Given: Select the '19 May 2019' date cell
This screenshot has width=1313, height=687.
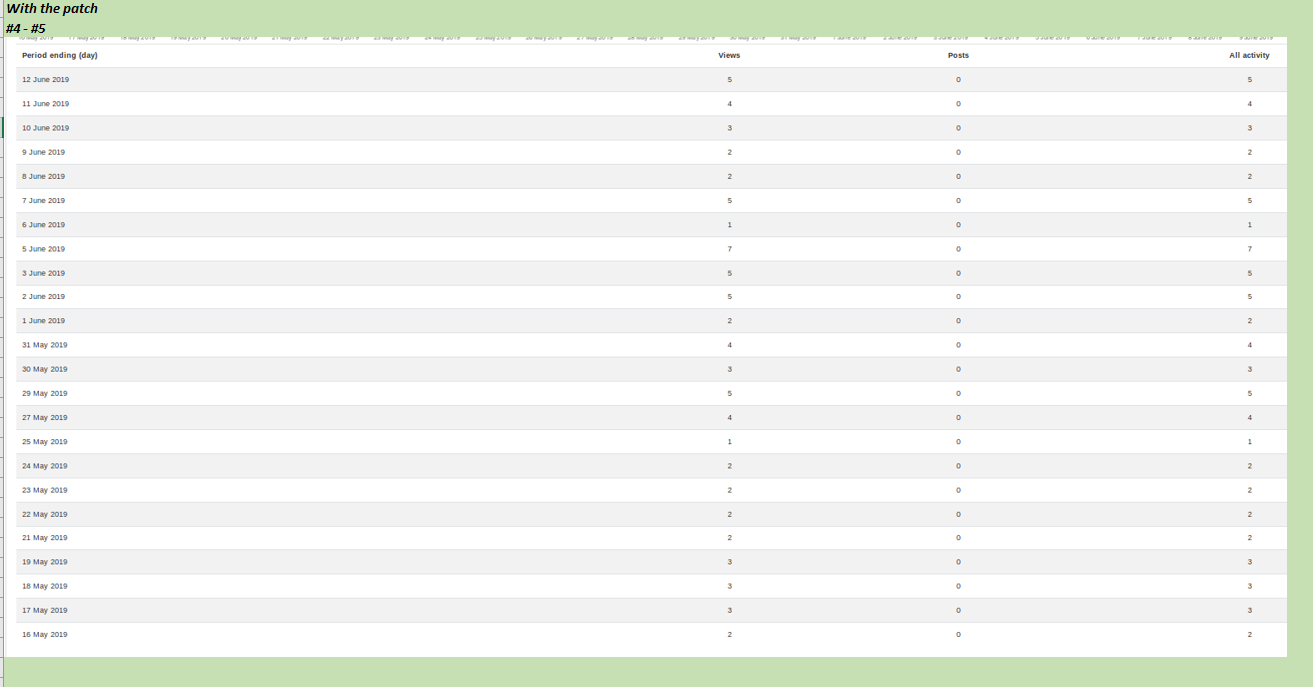Looking at the screenshot, I should tap(45, 562).
